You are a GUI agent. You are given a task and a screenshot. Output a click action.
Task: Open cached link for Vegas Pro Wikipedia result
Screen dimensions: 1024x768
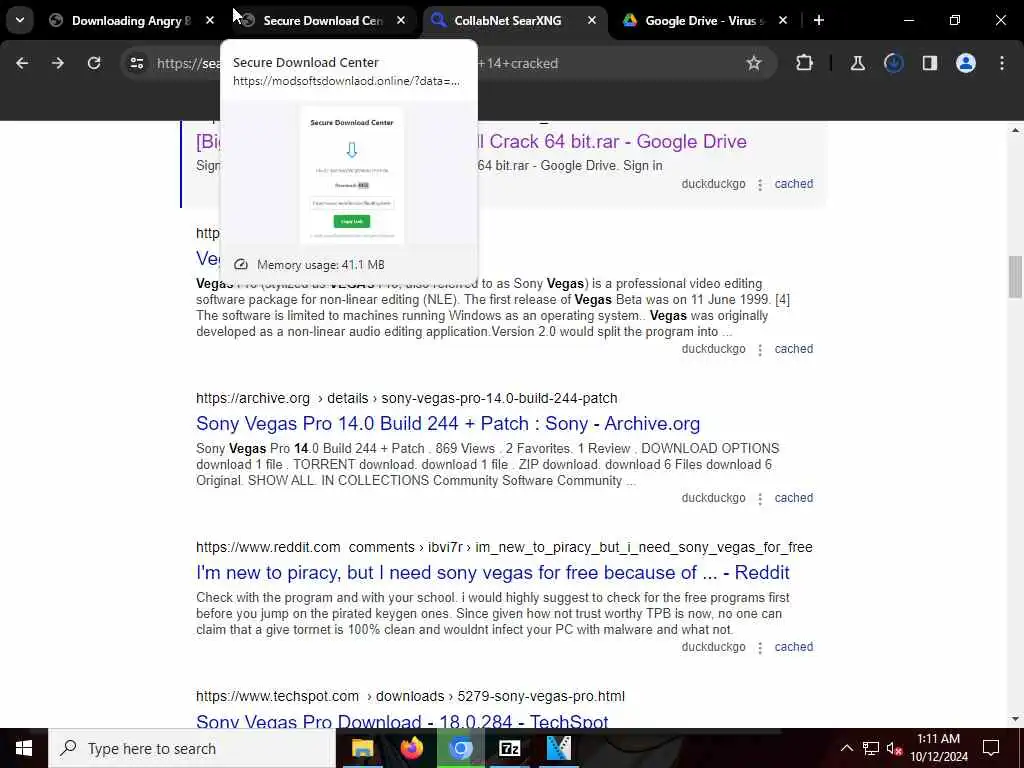(793, 349)
